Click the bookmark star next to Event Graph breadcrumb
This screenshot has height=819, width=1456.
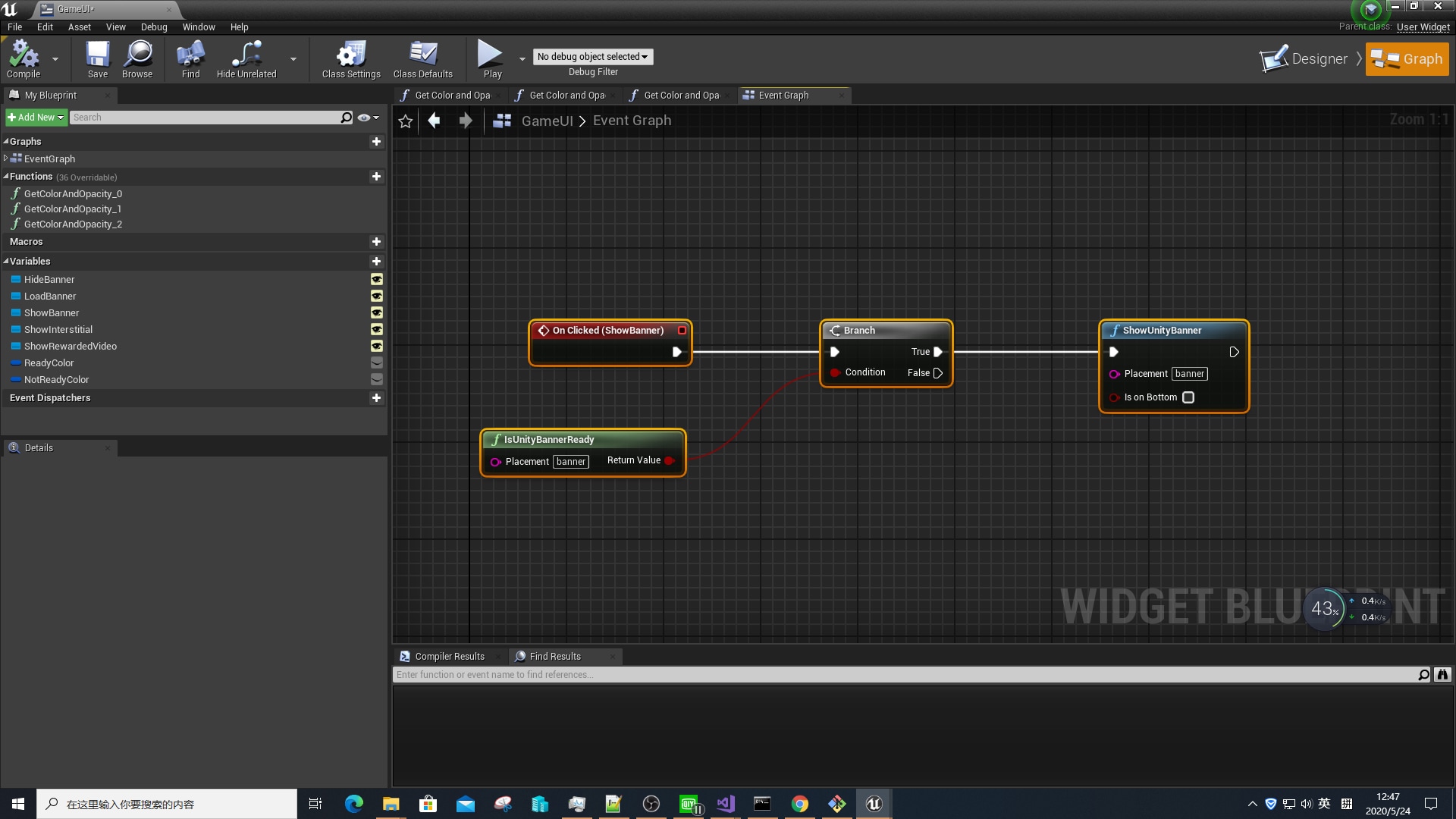click(405, 121)
